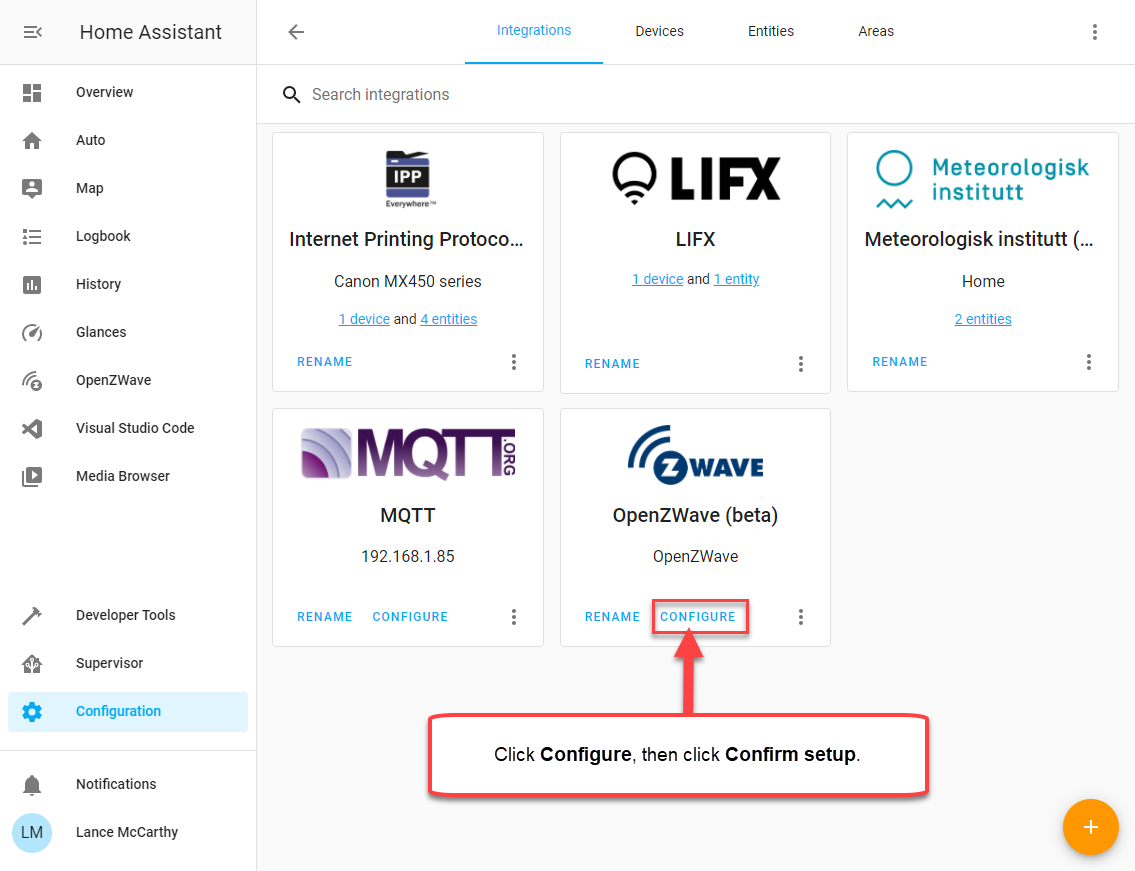1135x871 pixels.
Task: Collapse the sidebar using the menu icon
Action: [x=32, y=32]
